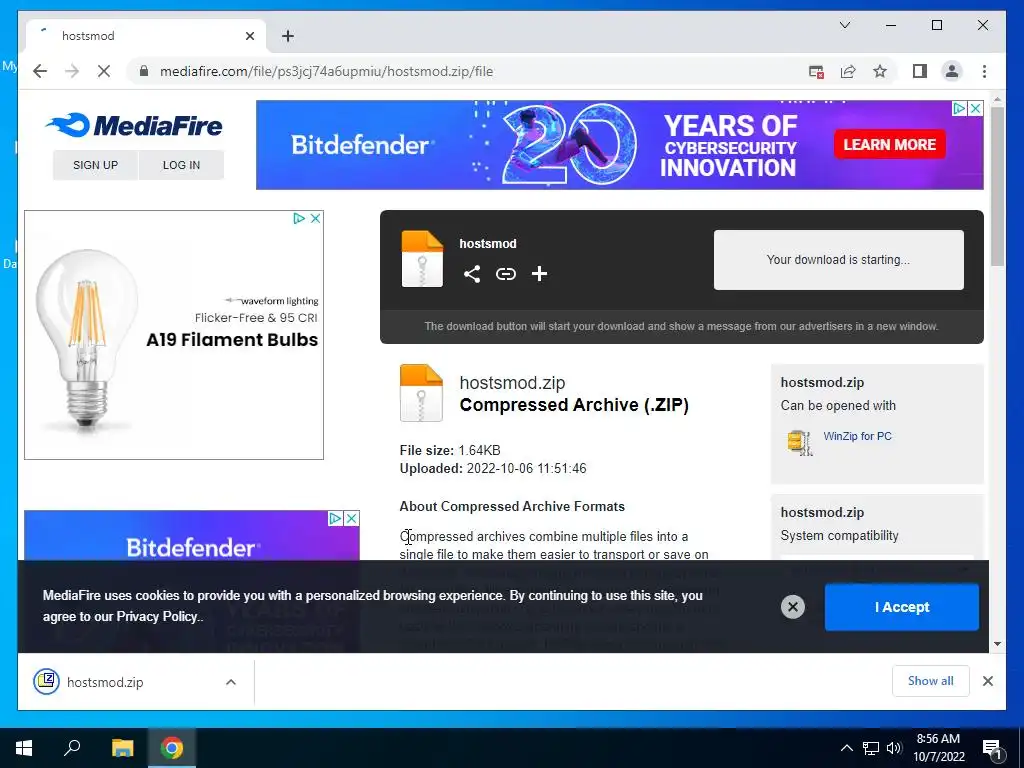The width and height of the screenshot is (1024, 768).
Task: Open the Chrome tab search chevron
Action: [844, 25]
